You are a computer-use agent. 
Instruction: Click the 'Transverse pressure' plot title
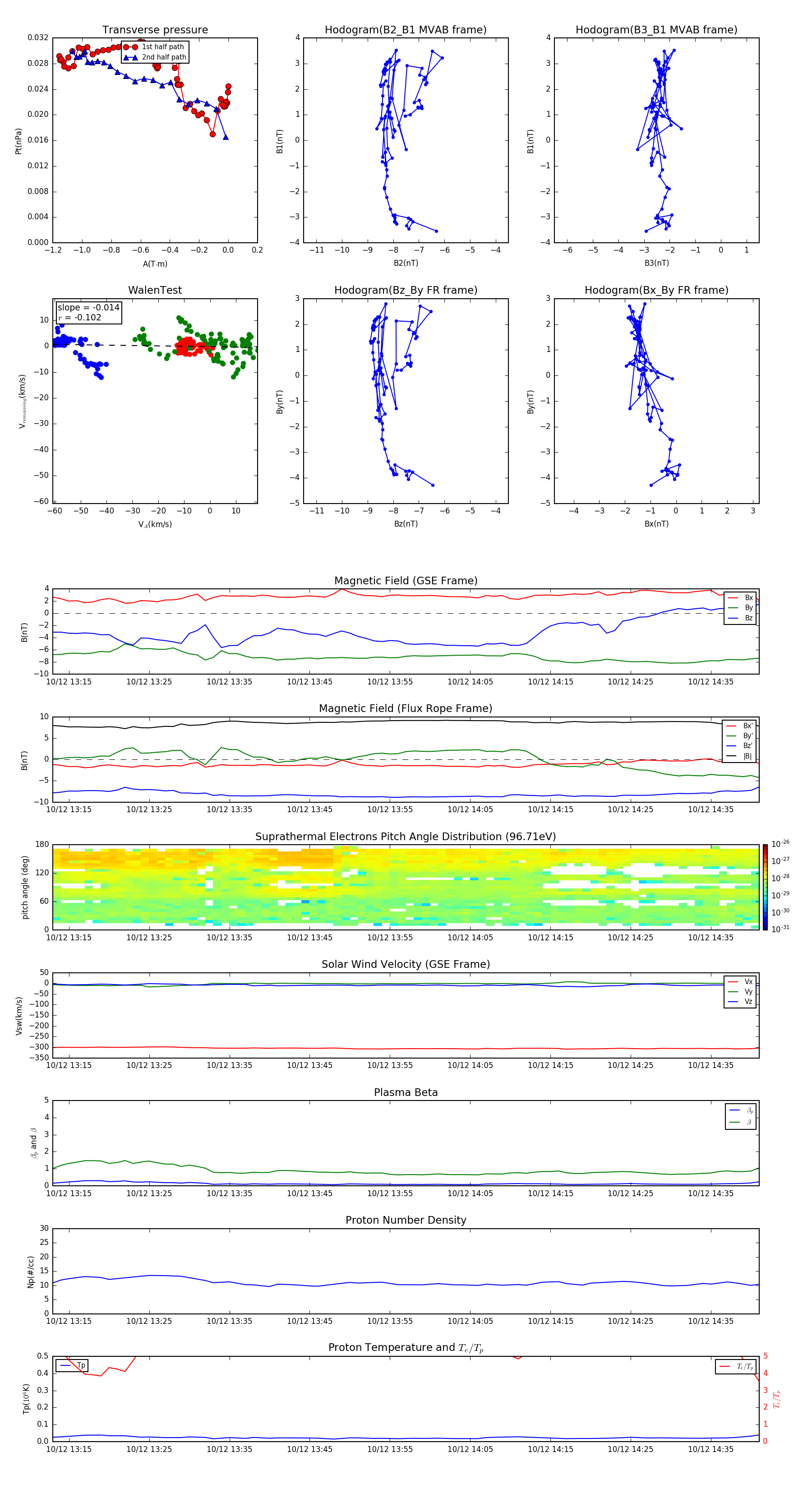tap(155, 30)
